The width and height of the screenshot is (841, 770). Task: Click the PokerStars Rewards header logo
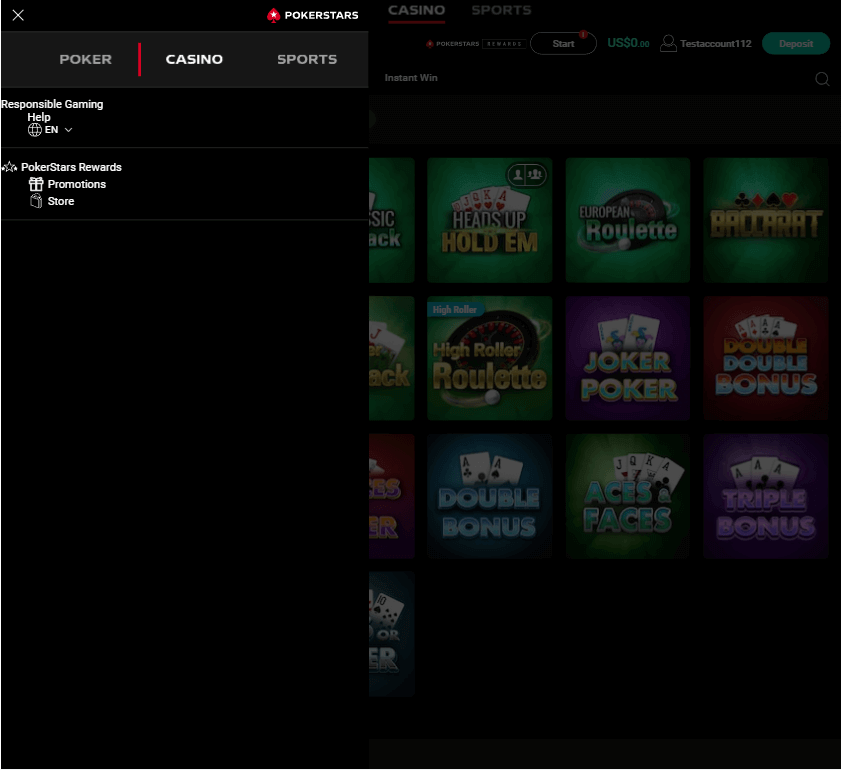pos(474,44)
